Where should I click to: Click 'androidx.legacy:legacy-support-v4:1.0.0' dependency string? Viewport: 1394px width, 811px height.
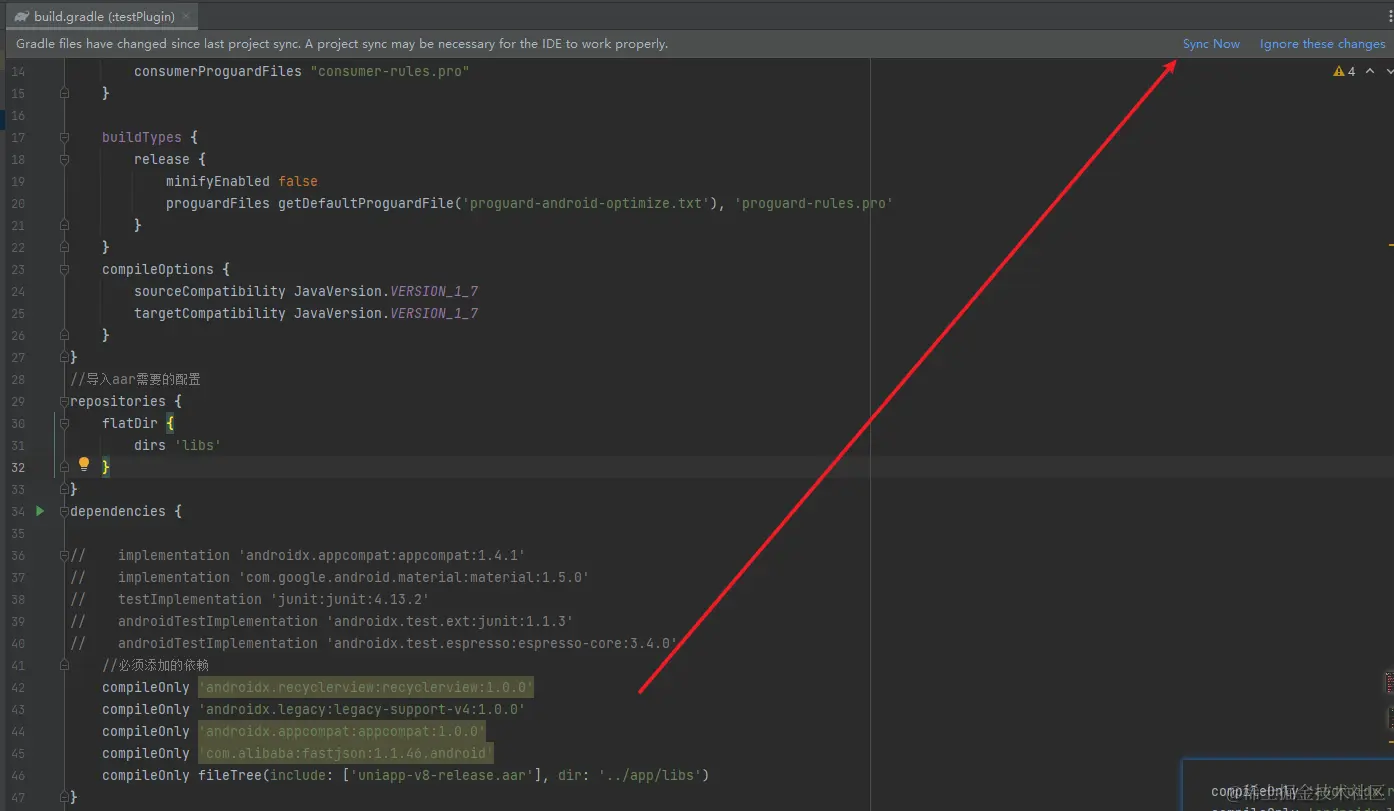tap(362, 709)
